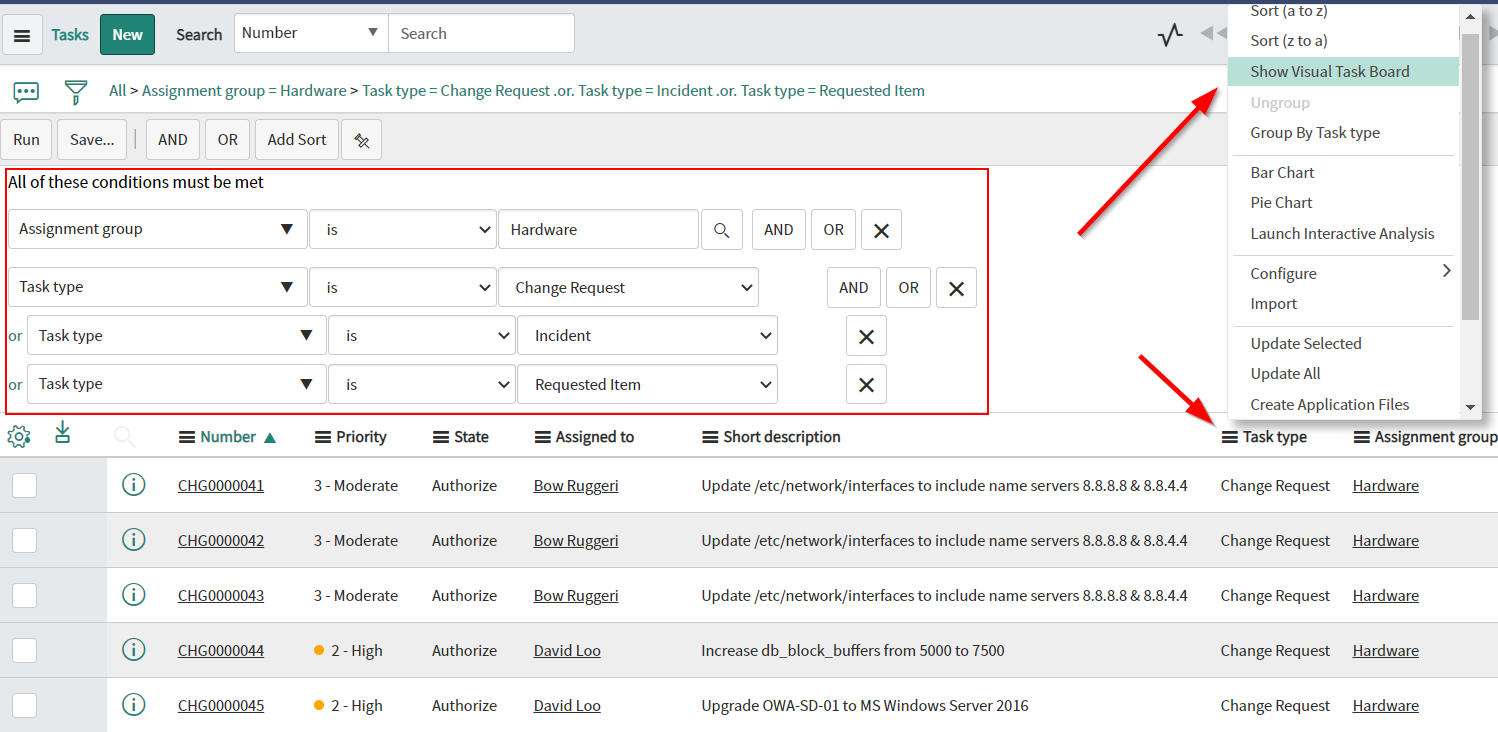
Task: Focus the list Search input field
Action: (x=481, y=33)
